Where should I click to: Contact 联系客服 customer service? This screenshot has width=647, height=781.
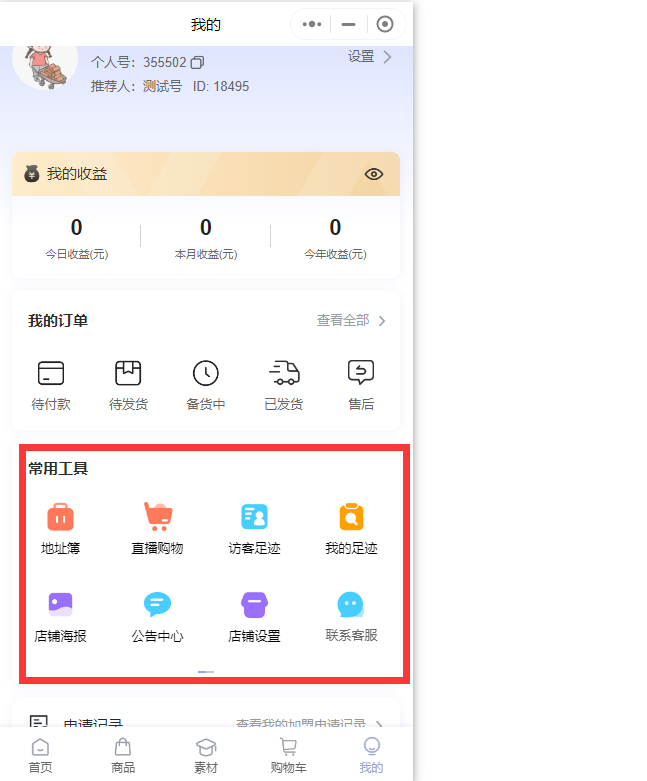point(351,616)
